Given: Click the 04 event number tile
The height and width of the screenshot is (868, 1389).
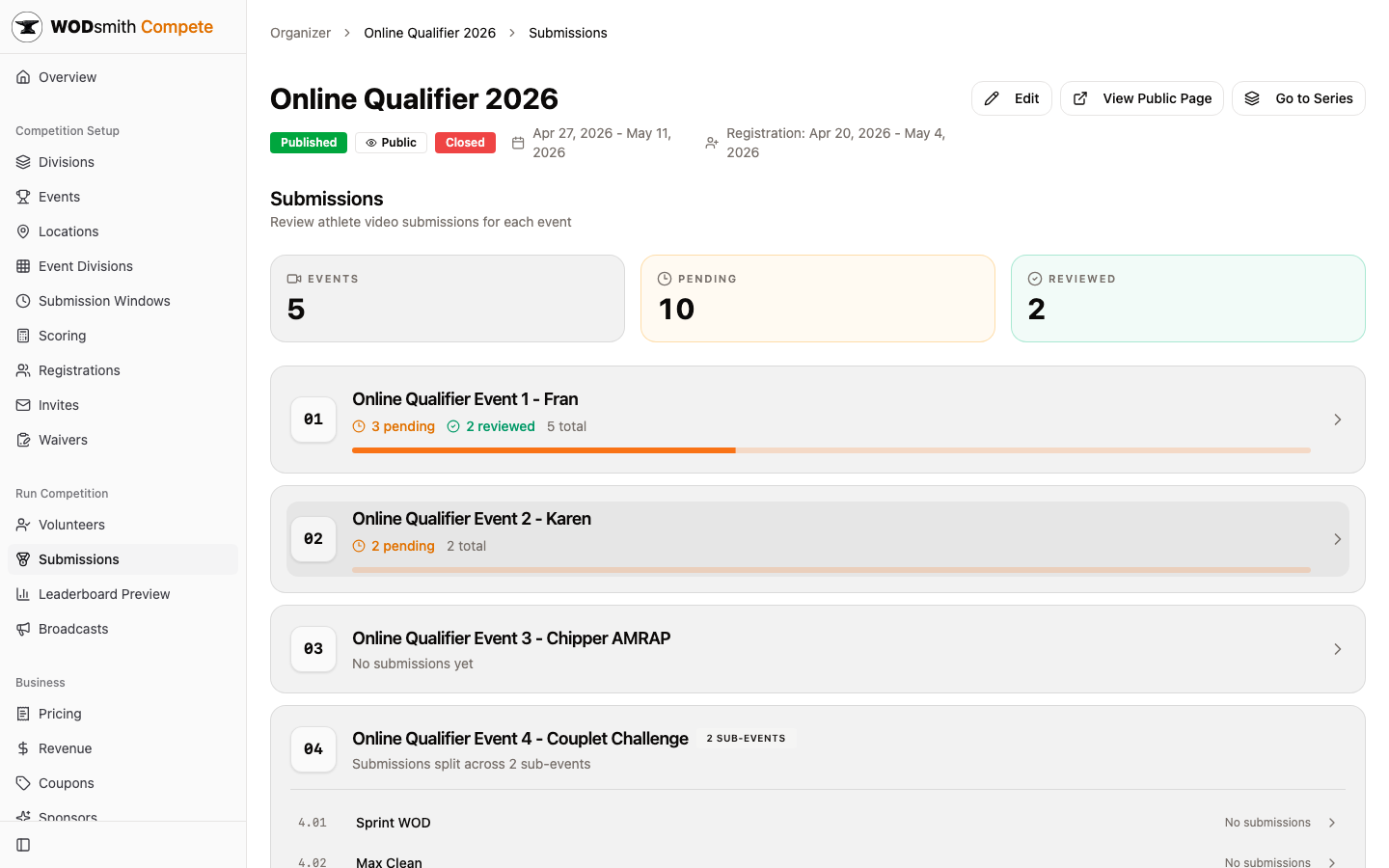Looking at the screenshot, I should (x=313, y=749).
